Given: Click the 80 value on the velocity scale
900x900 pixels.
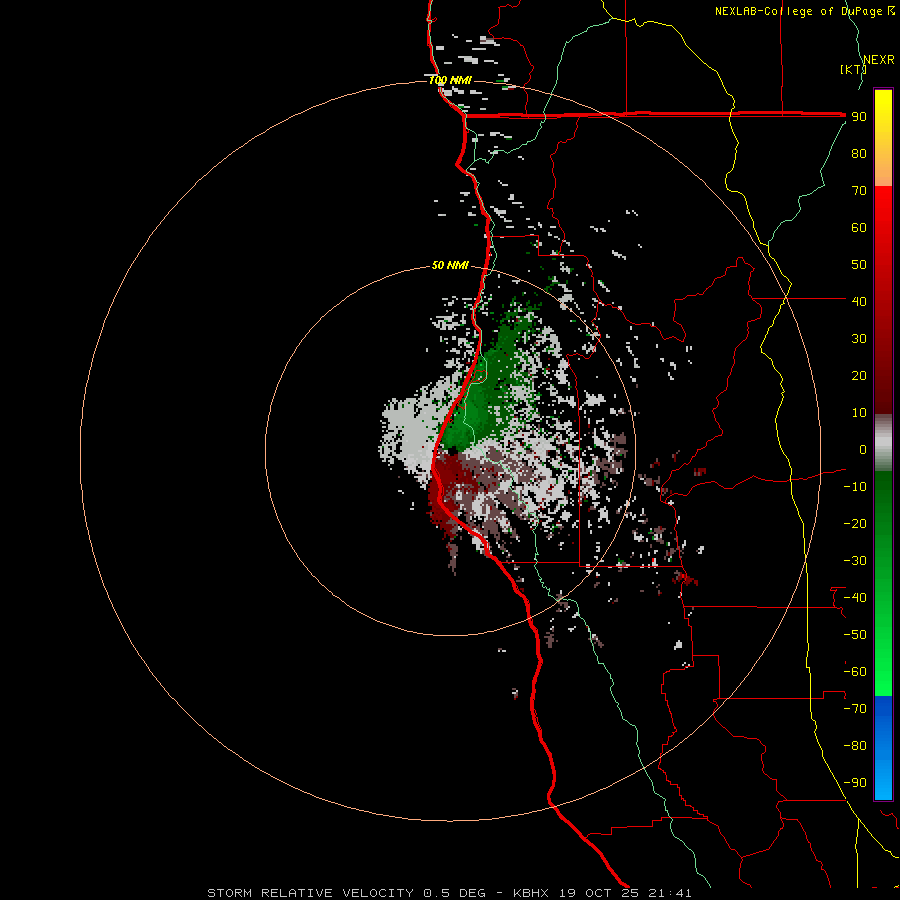Looking at the screenshot, I should 859,153.
